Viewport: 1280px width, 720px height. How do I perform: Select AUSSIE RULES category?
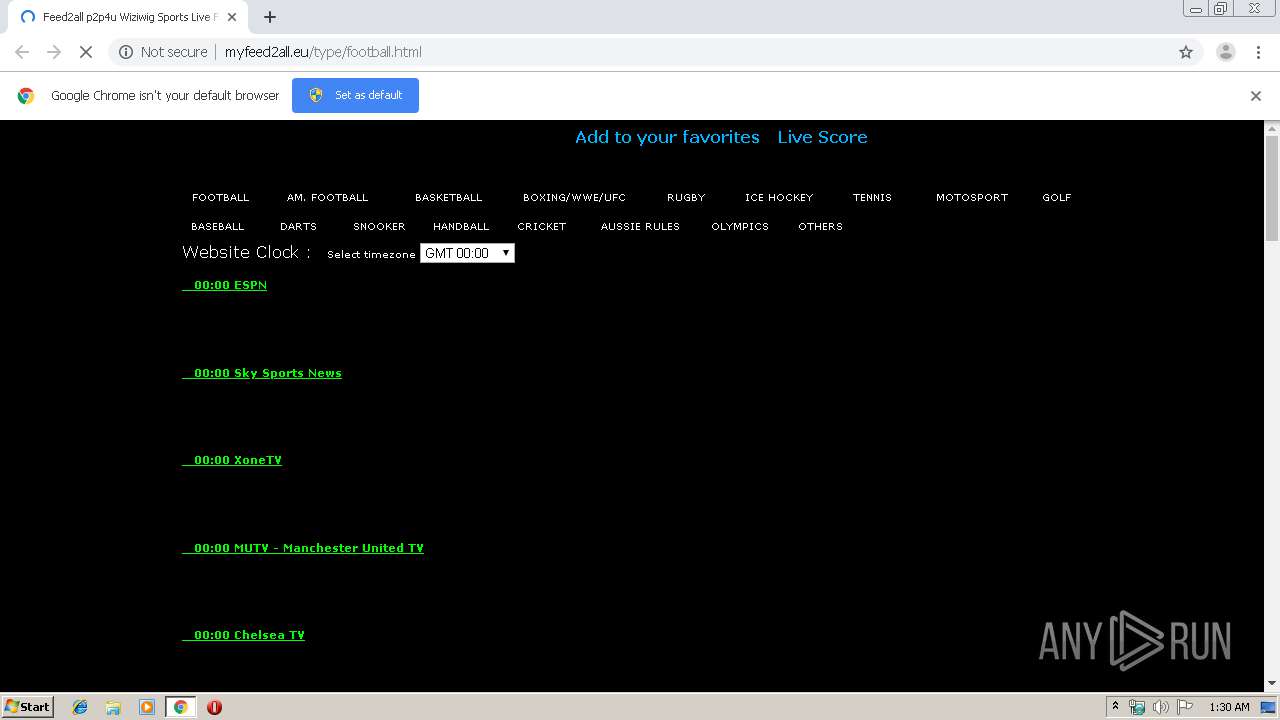(640, 226)
